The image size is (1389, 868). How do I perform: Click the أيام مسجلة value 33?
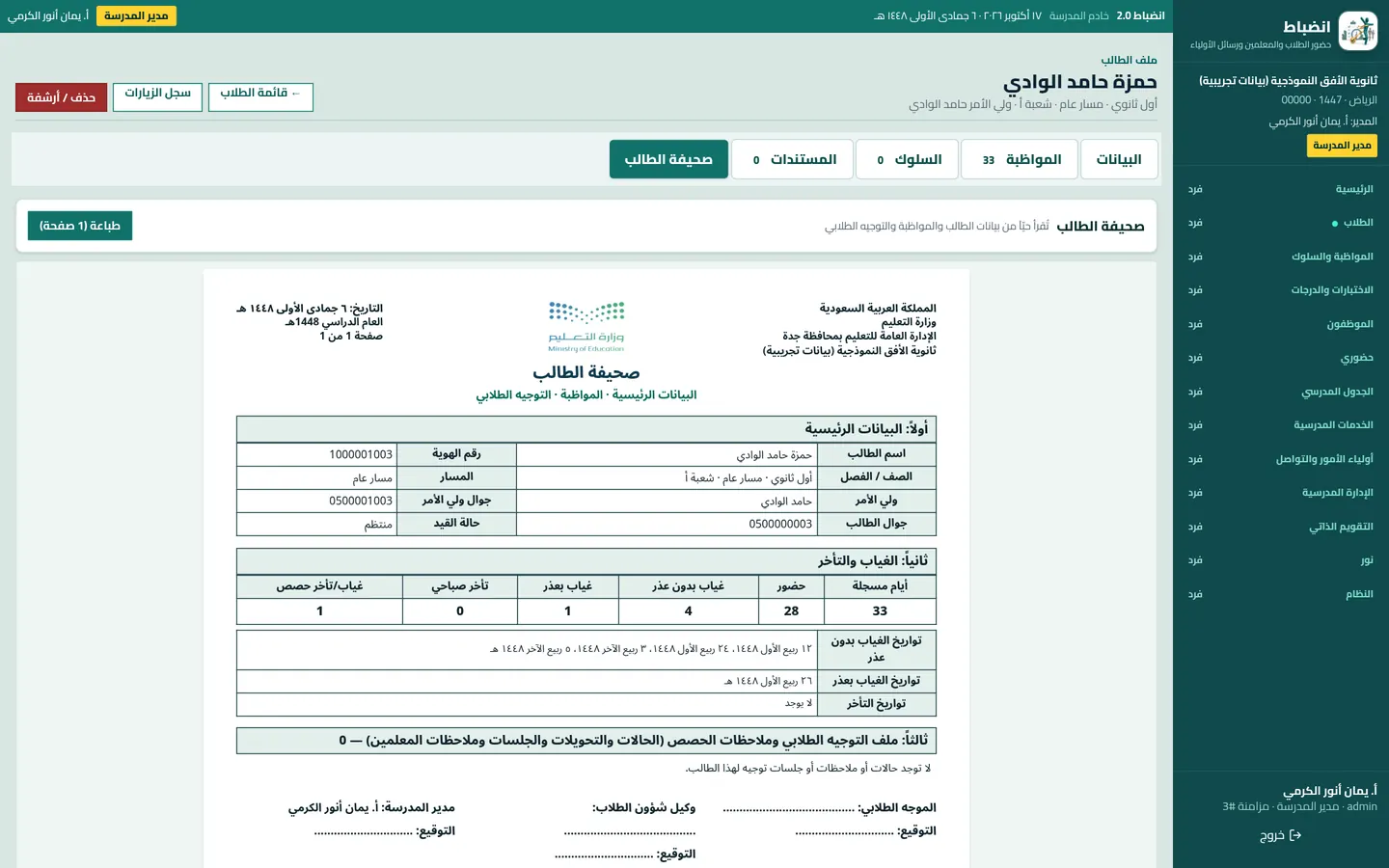[880, 610]
